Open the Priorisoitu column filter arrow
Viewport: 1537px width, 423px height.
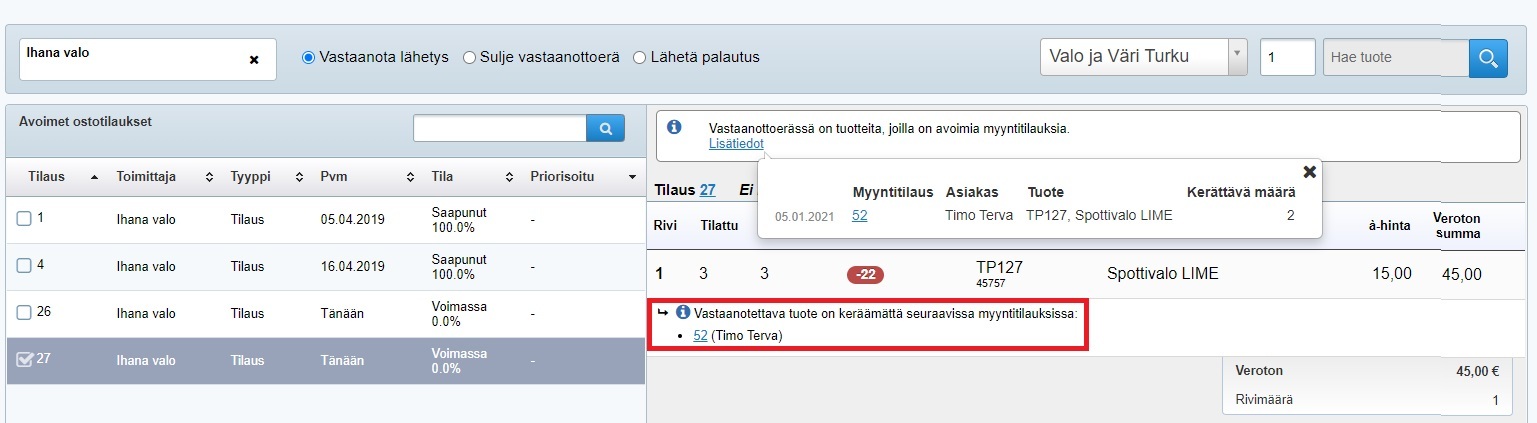631,177
